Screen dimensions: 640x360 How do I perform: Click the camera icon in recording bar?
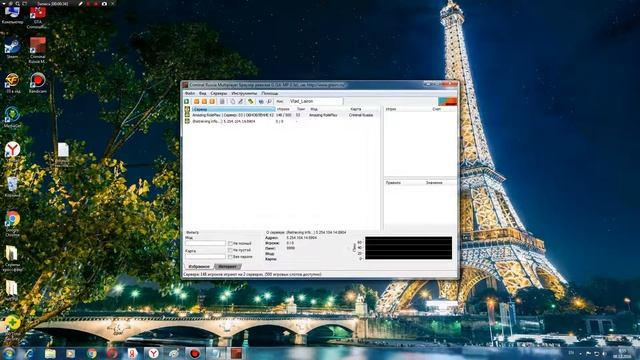(x=104, y=3)
